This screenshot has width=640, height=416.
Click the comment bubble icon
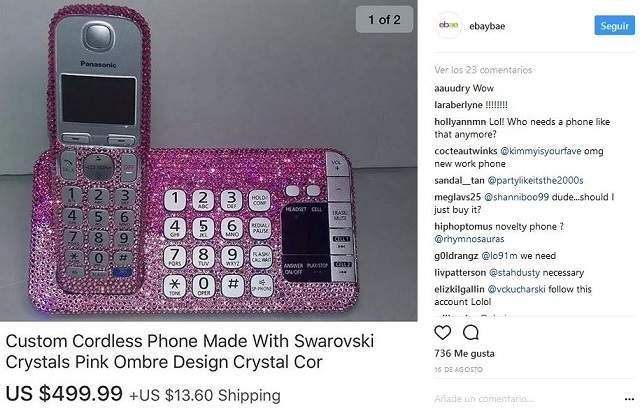471,332
